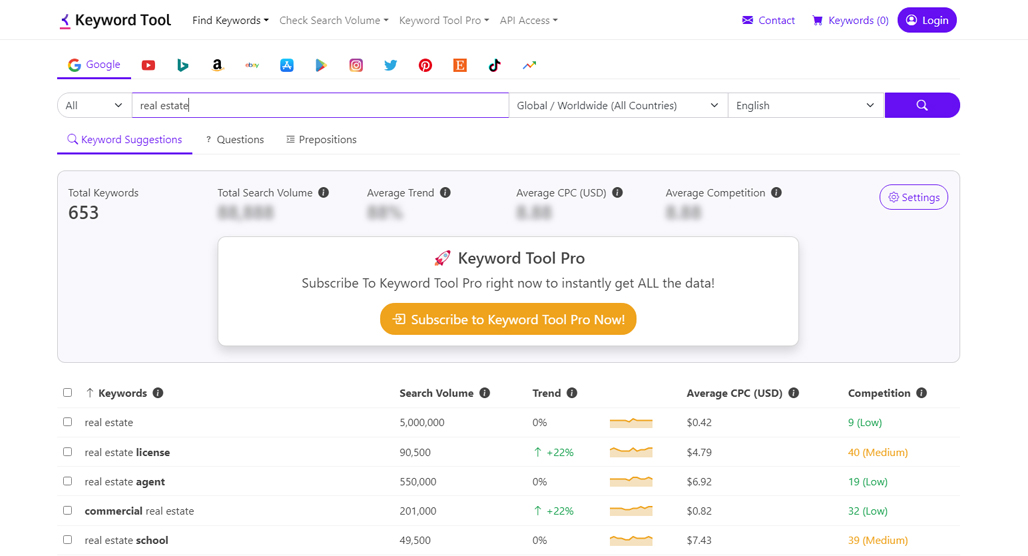
Task: Check the box for 'real estate license'
Action: click(x=68, y=452)
